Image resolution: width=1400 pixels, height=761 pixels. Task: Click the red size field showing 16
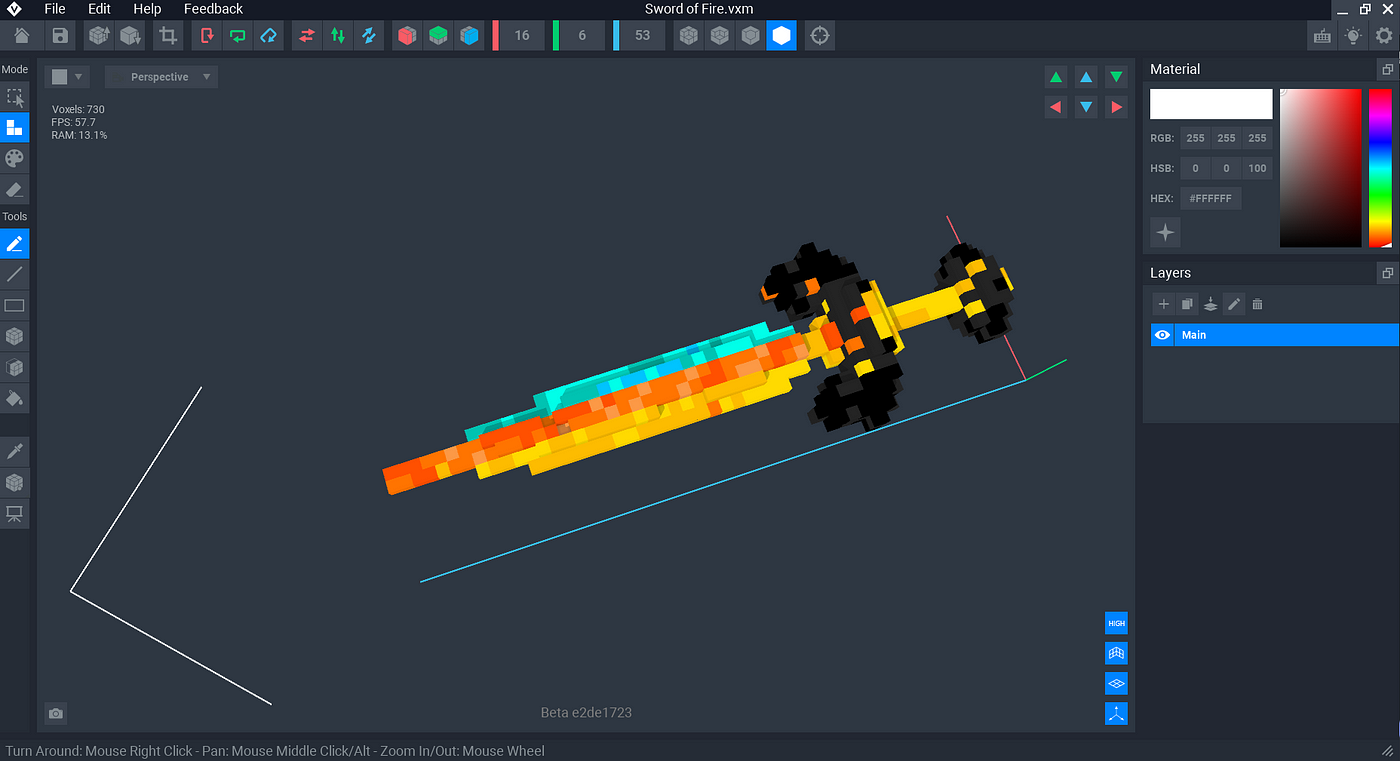pos(522,36)
